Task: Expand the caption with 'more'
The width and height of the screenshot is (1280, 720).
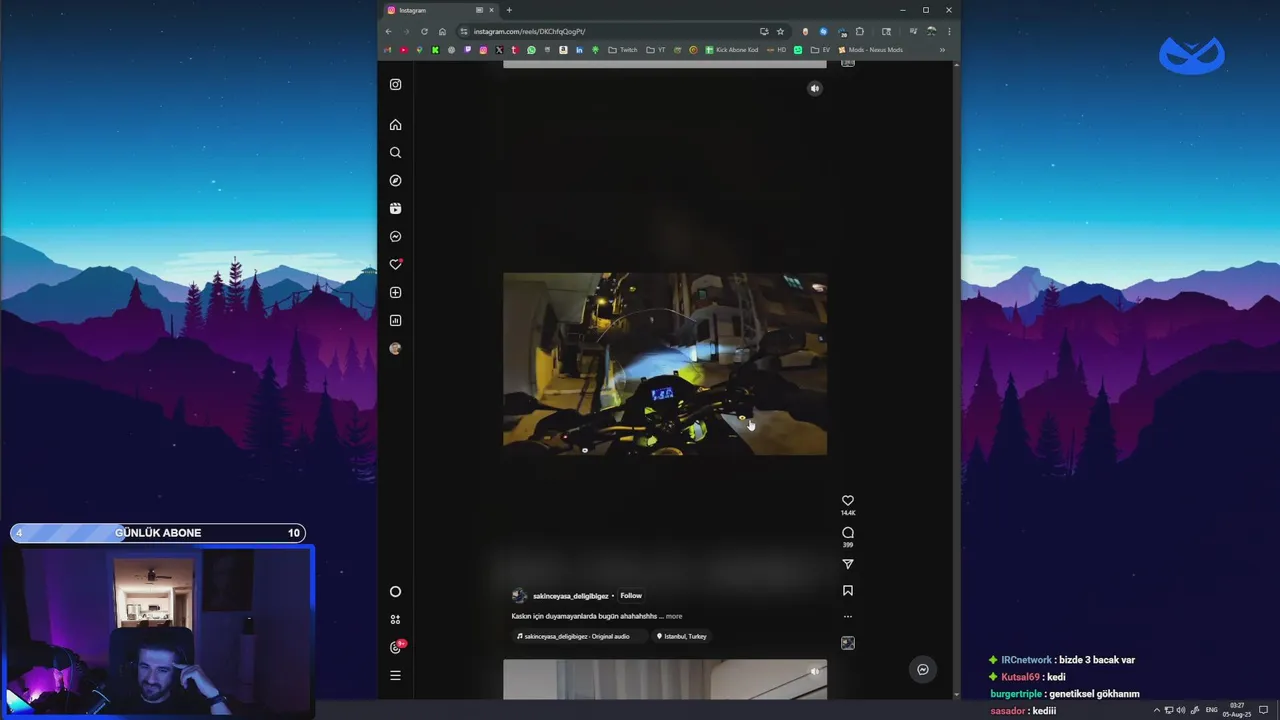Action: (674, 617)
